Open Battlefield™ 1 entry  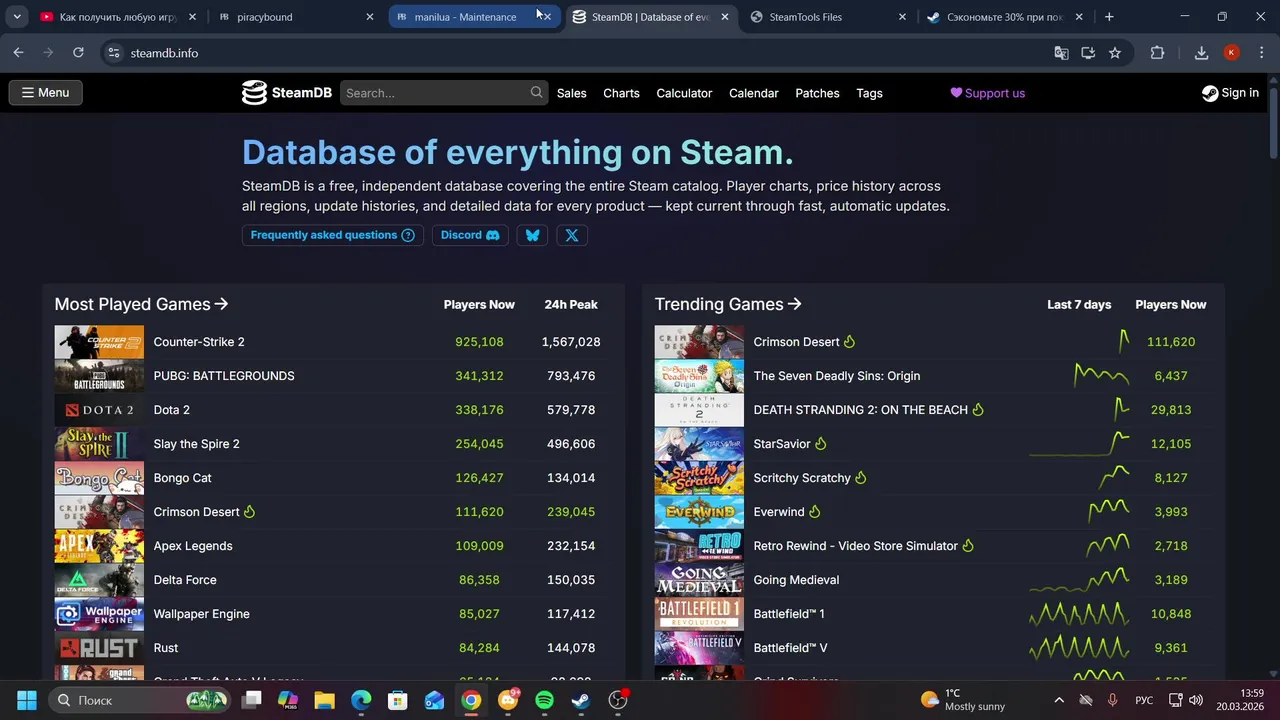tap(789, 614)
